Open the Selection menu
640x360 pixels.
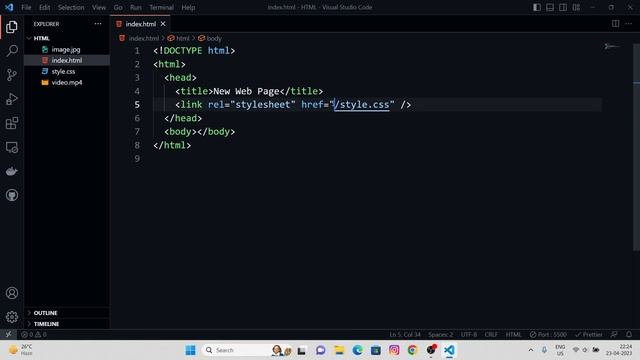[71, 7]
